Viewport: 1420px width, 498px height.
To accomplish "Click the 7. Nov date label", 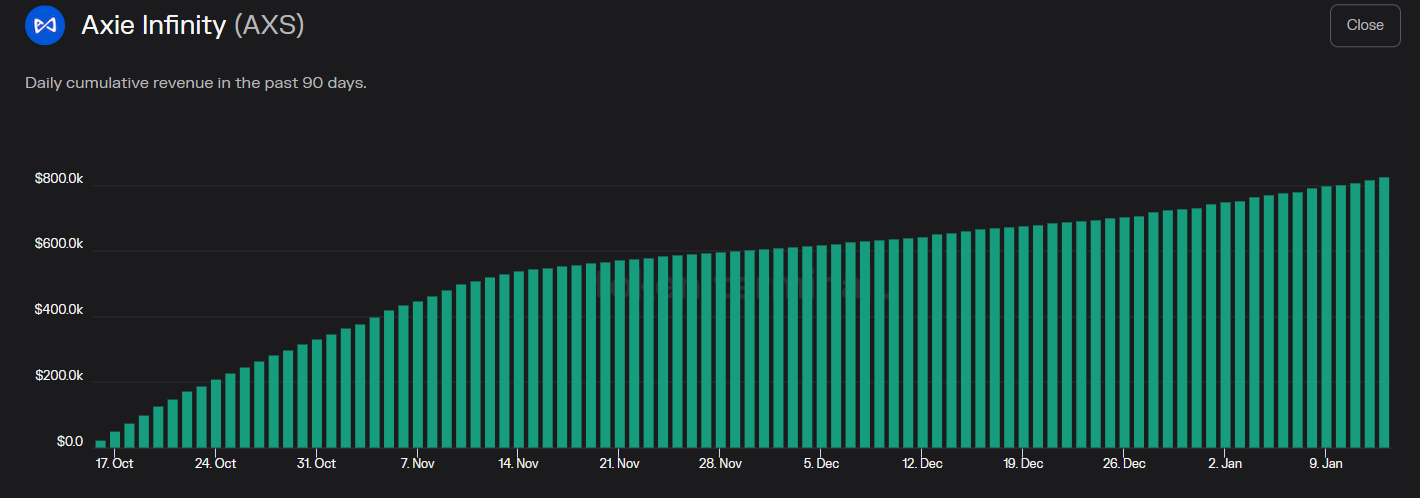I will (417, 464).
